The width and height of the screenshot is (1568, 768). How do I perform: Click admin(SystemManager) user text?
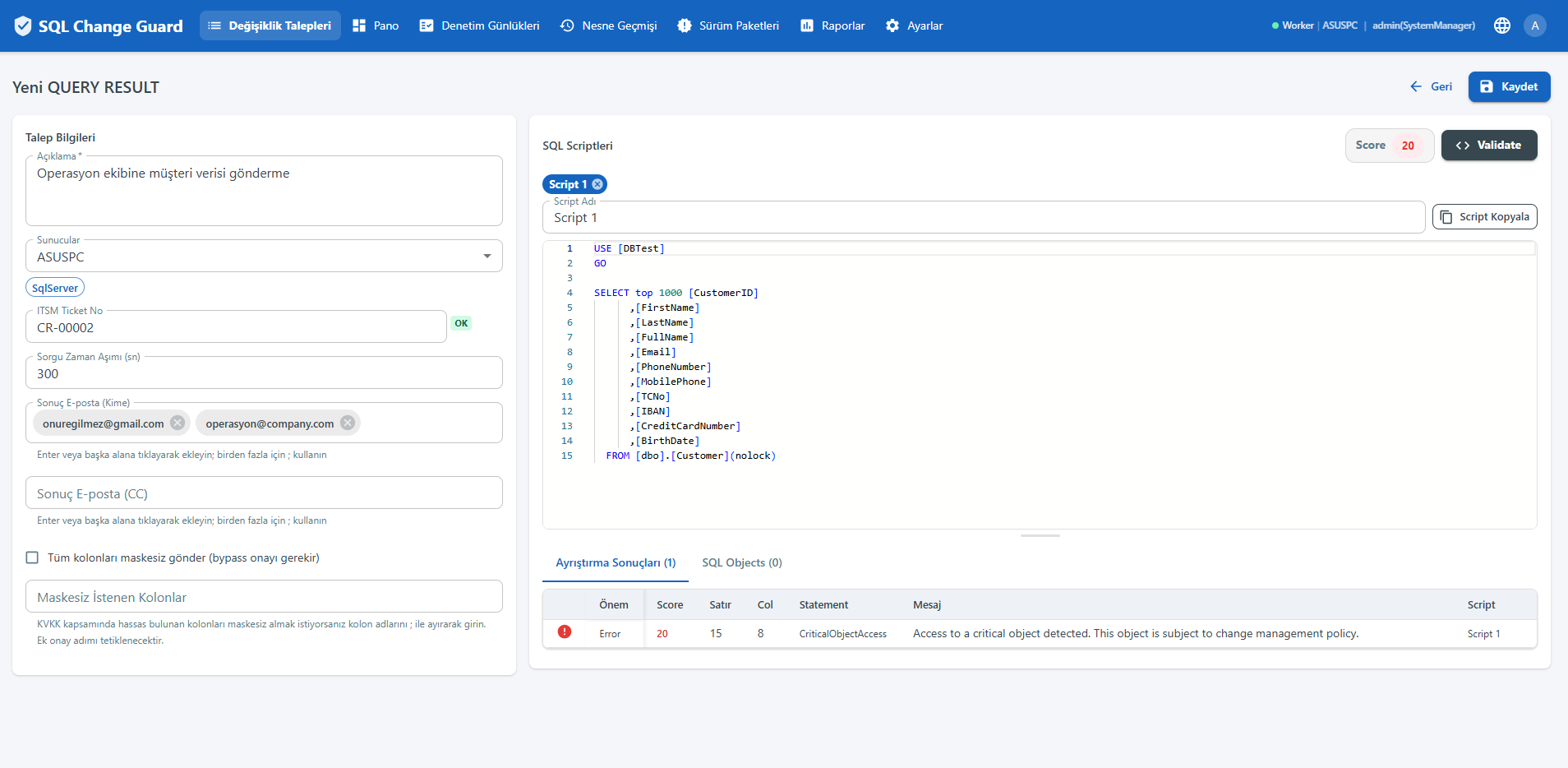click(1423, 25)
